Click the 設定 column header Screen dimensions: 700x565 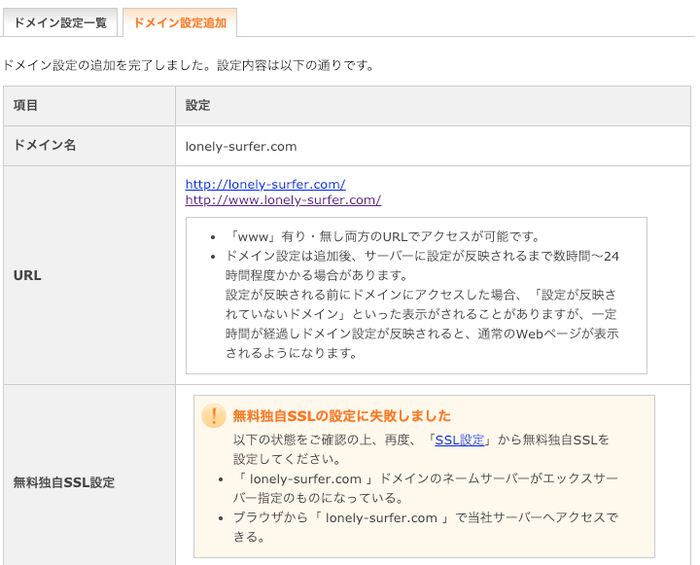pyautogui.click(x=198, y=105)
